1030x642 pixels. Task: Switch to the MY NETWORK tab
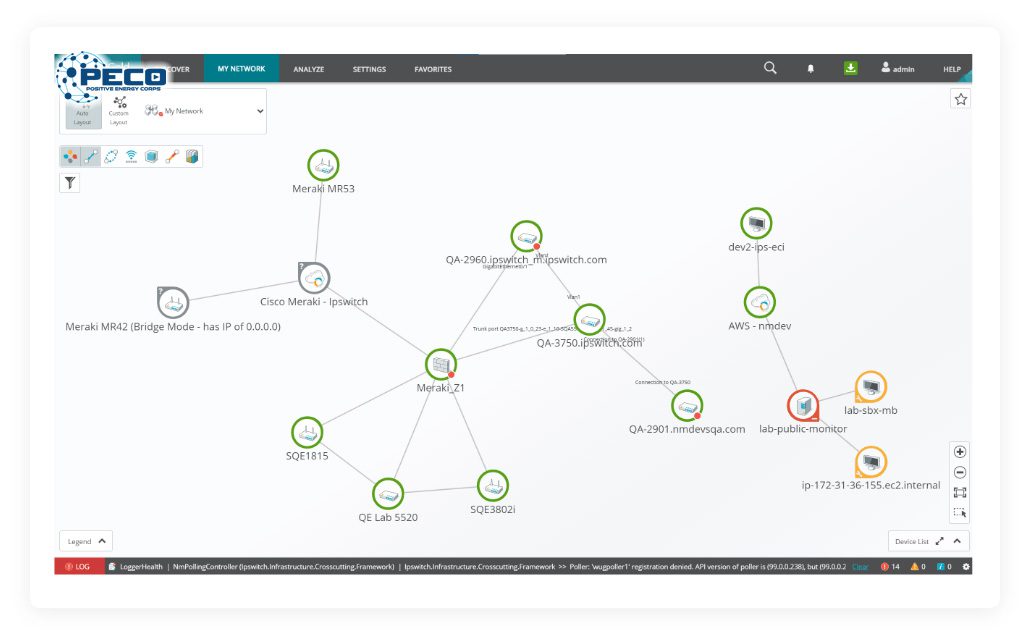coord(241,68)
